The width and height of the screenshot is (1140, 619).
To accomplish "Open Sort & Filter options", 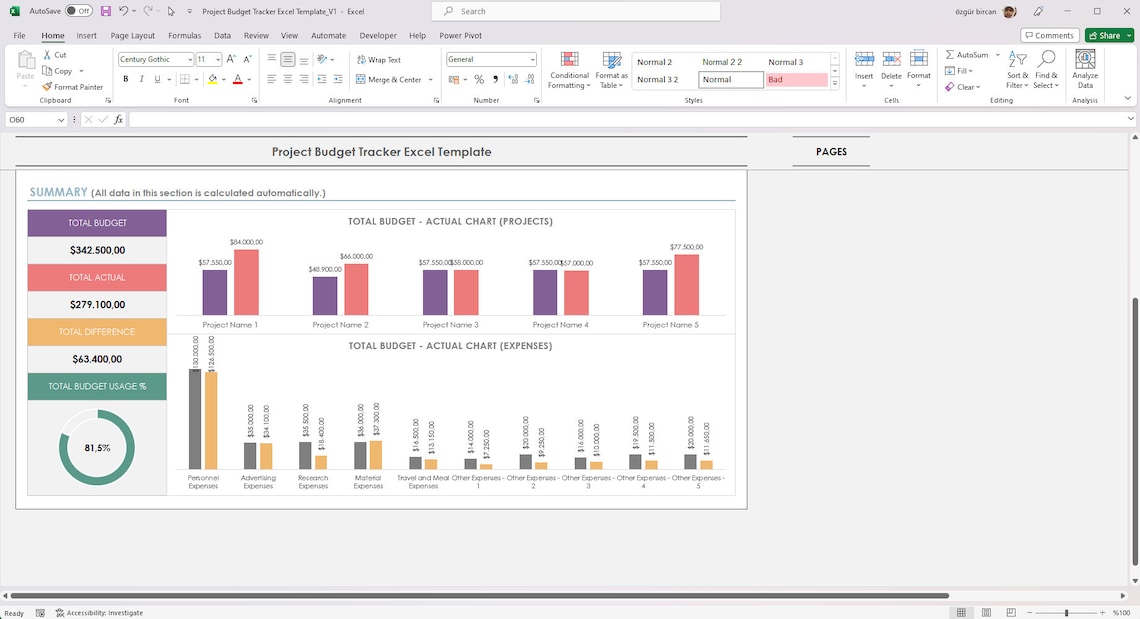I will (1016, 71).
